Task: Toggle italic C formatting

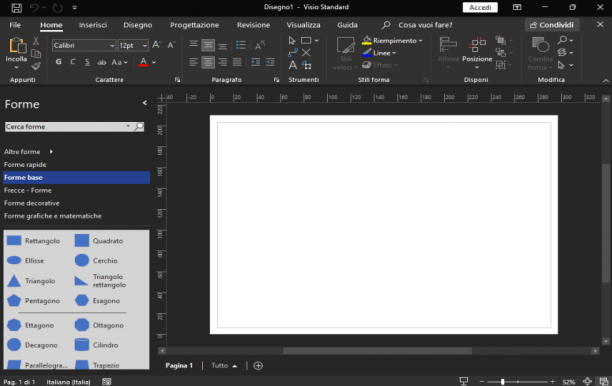Action: pyautogui.click(x=73, y=62)
